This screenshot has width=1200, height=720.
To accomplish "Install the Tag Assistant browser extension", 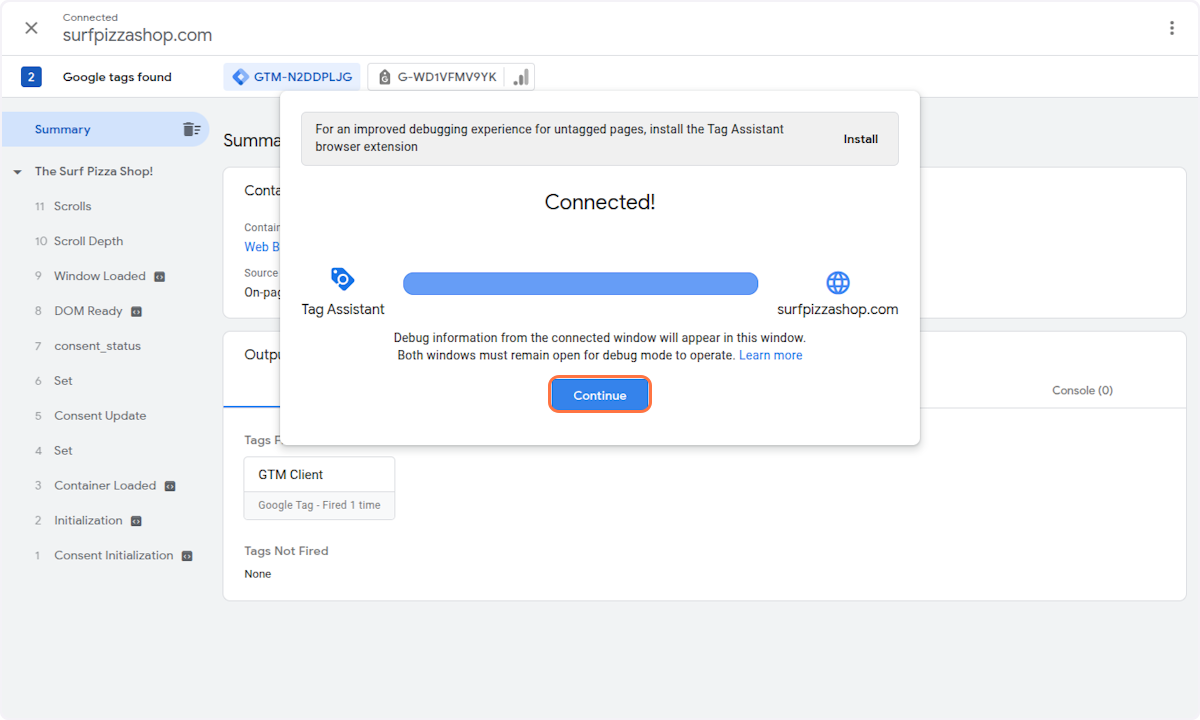I will coord(860,139).
